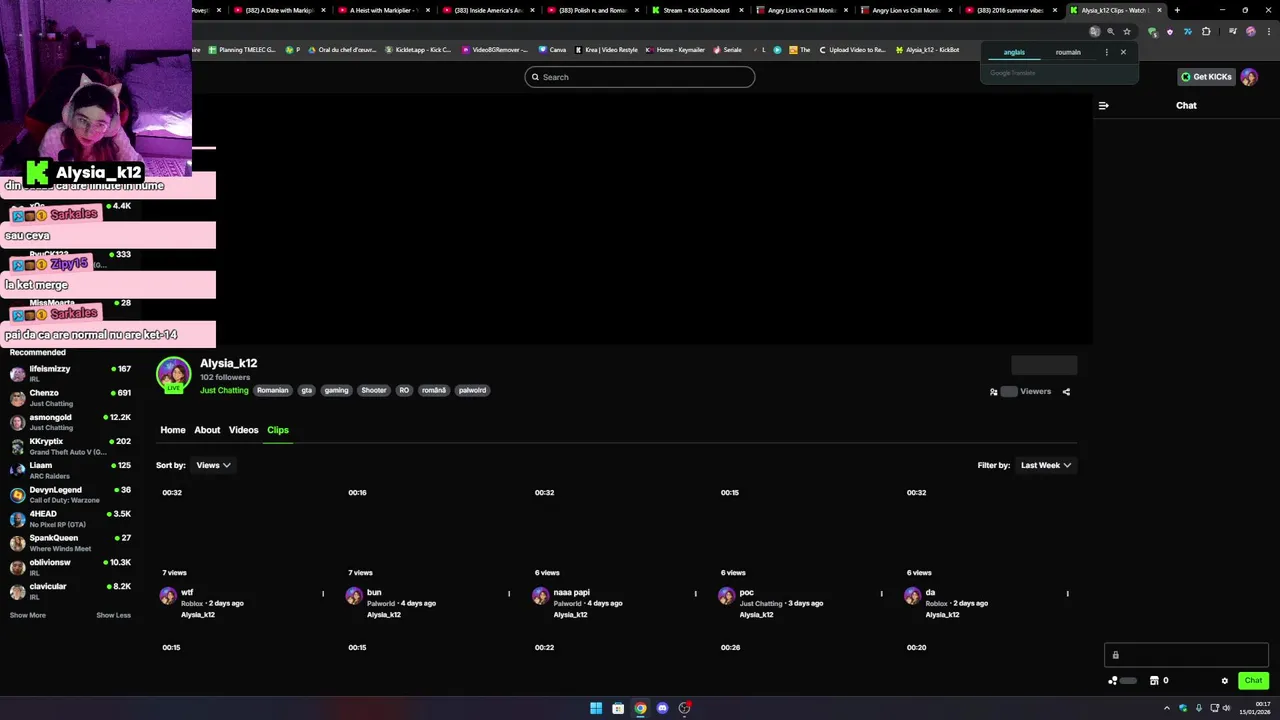The width and height of the screenshot is (1280, 720).
Task: Open Windows Start menu
Action: 596,708
